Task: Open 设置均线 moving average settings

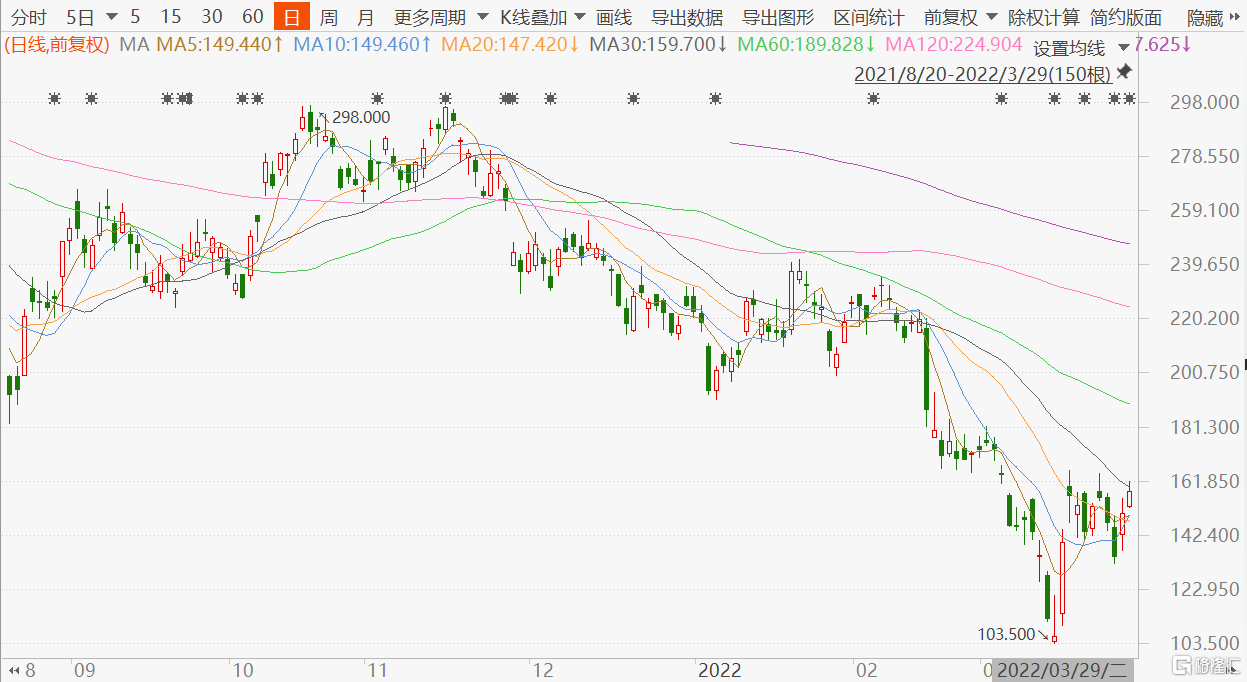Action: pos(1069,48)
